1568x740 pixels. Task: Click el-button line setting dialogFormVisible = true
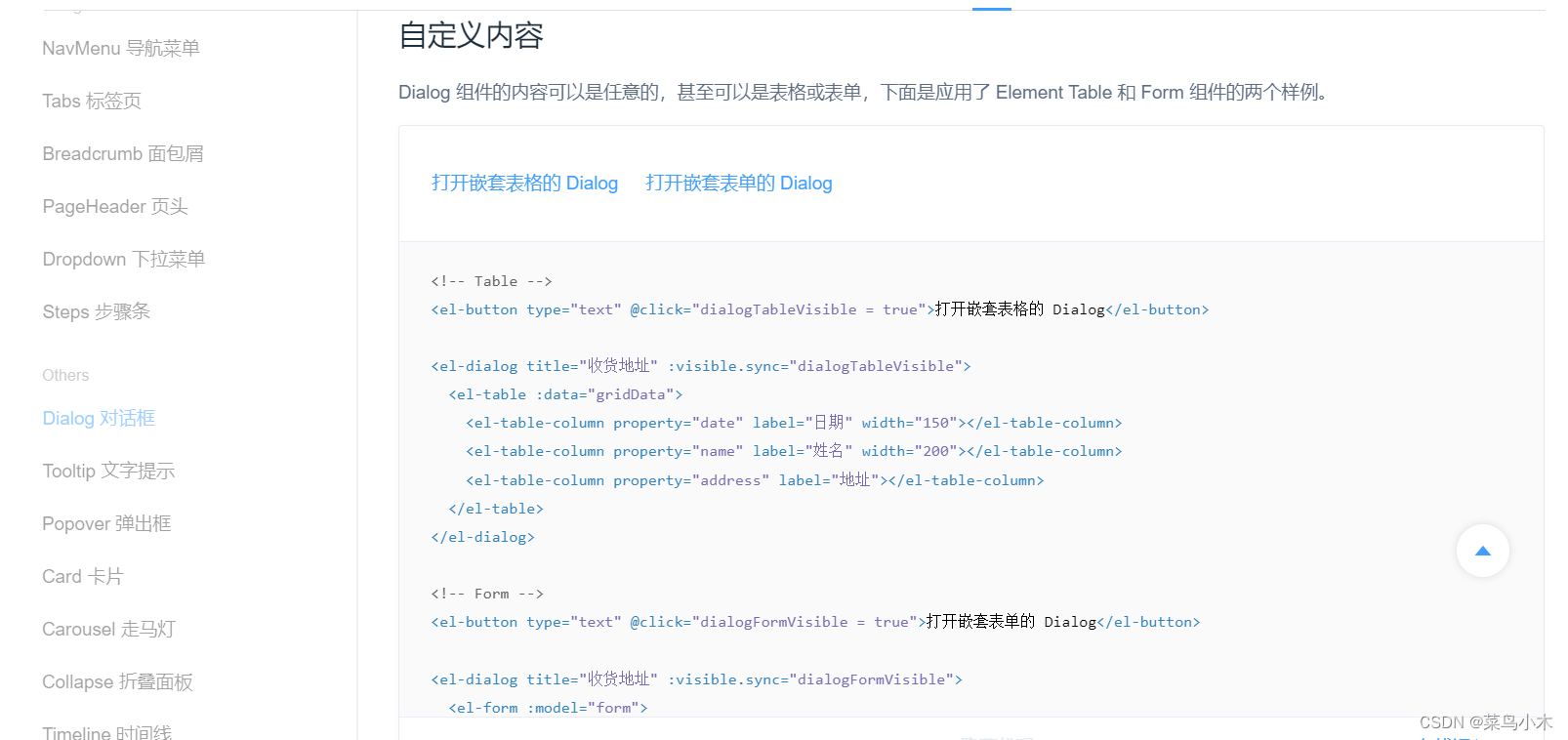[x=815, y=622]
